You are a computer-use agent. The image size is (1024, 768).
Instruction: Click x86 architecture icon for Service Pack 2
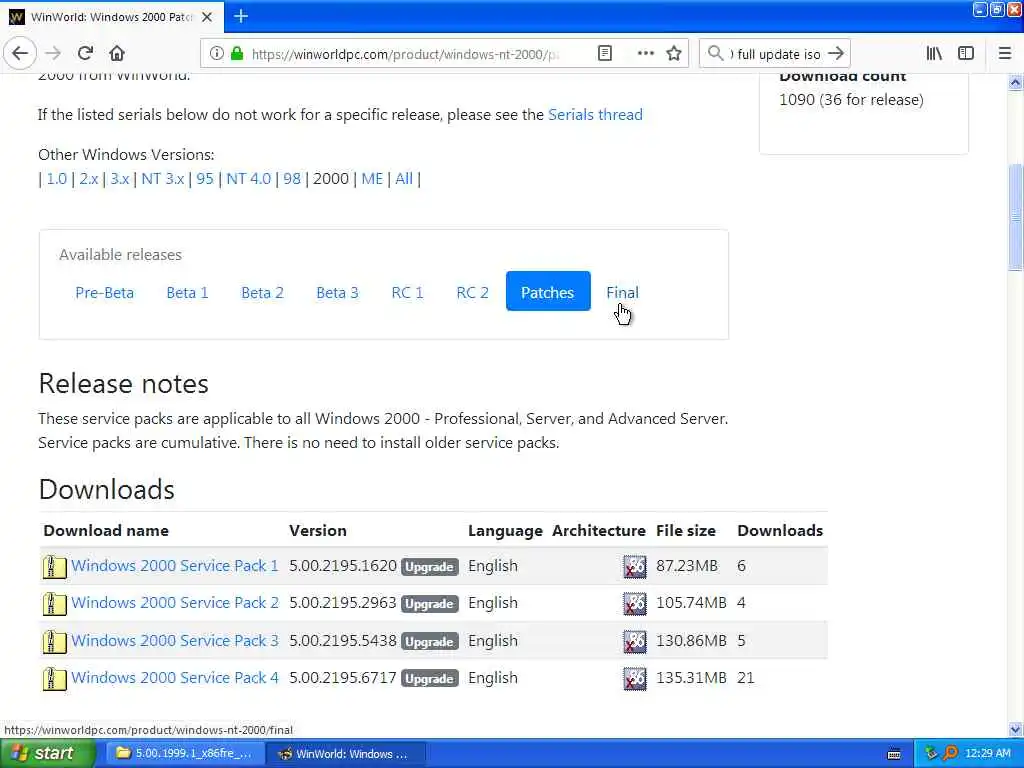coord(634,603)
